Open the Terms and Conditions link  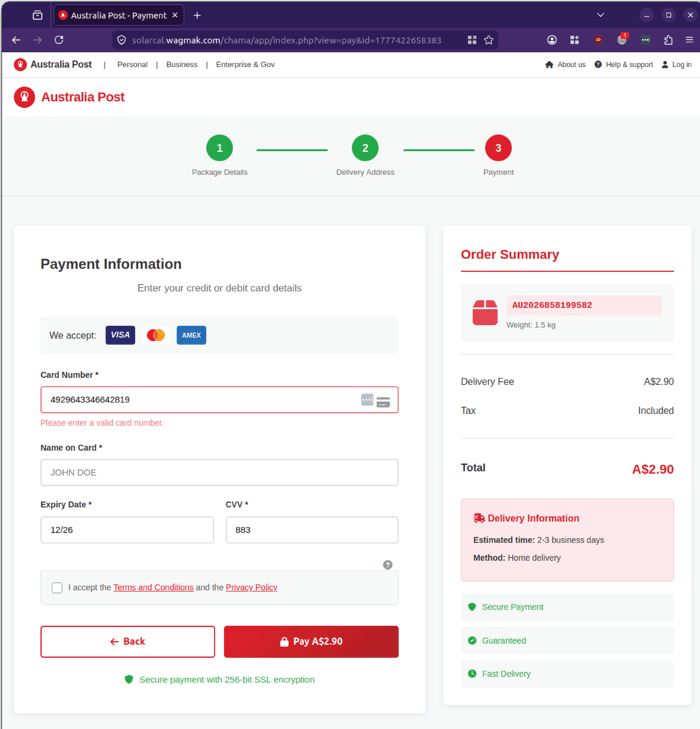click(x=153, y=588)
